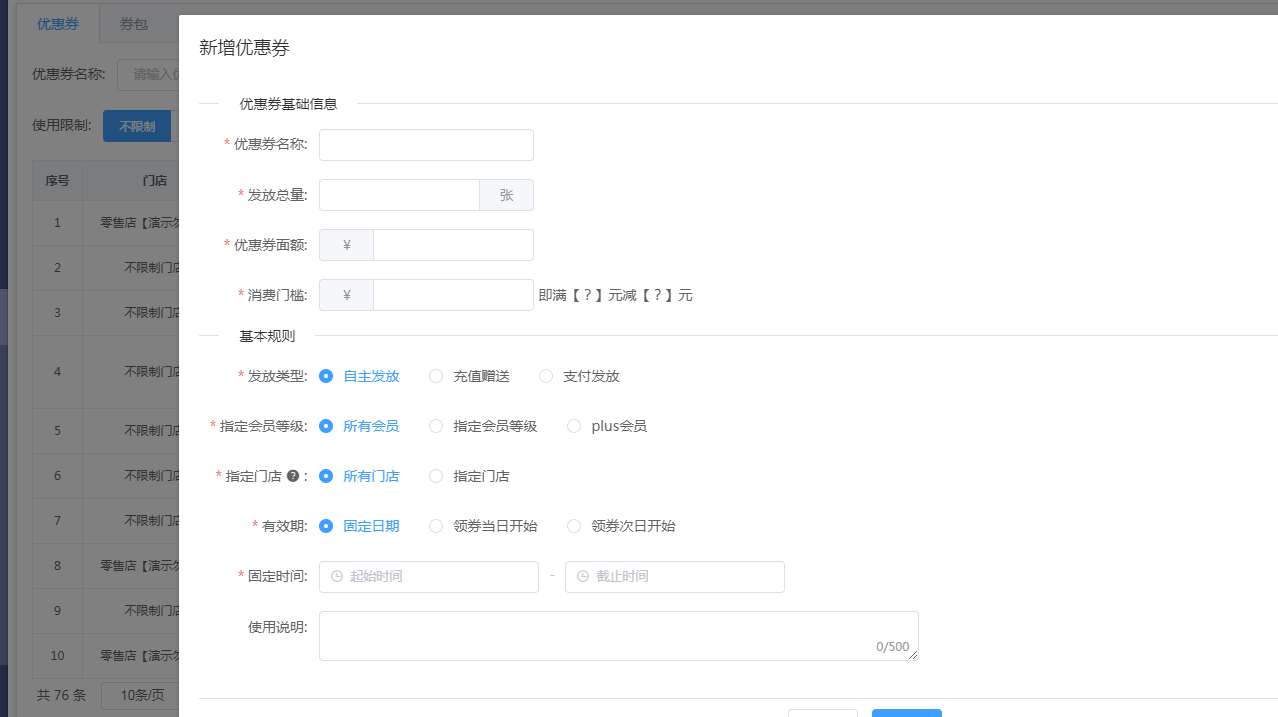
Task: Click the 优惠券名称 input in dialog
Action: tap(426, 145)
